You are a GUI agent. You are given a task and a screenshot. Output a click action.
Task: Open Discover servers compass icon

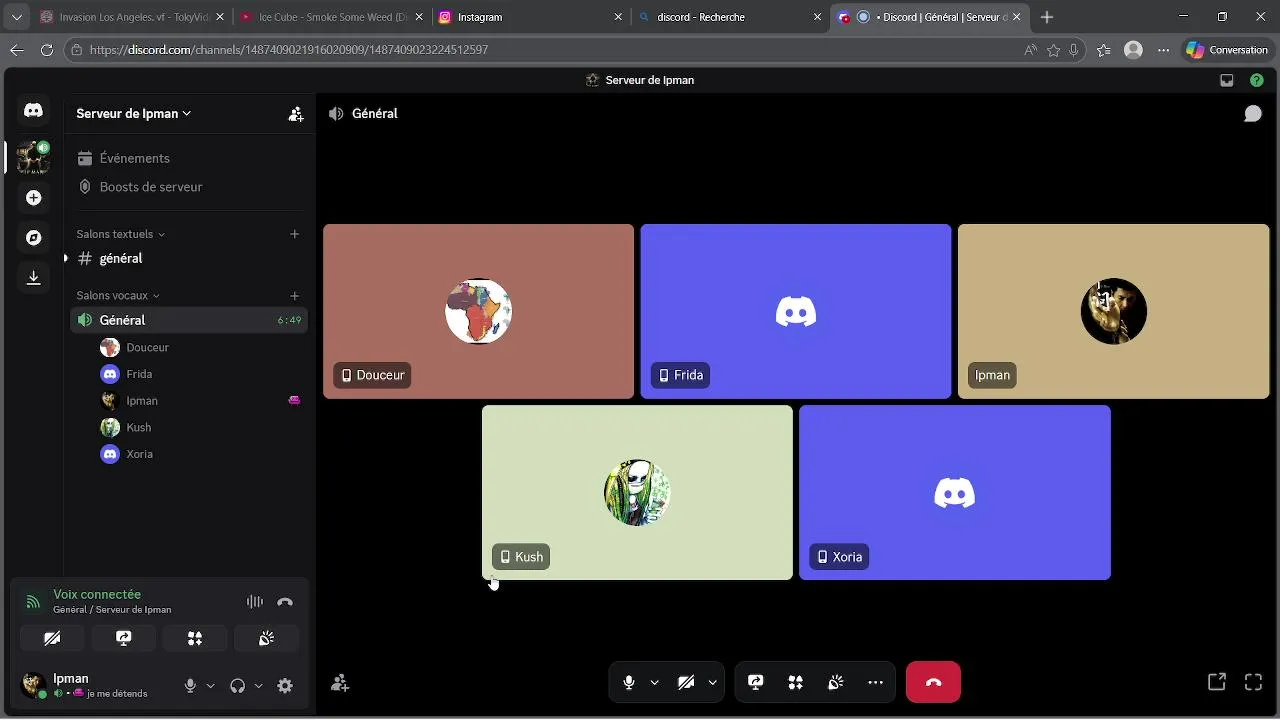[33, 238]
